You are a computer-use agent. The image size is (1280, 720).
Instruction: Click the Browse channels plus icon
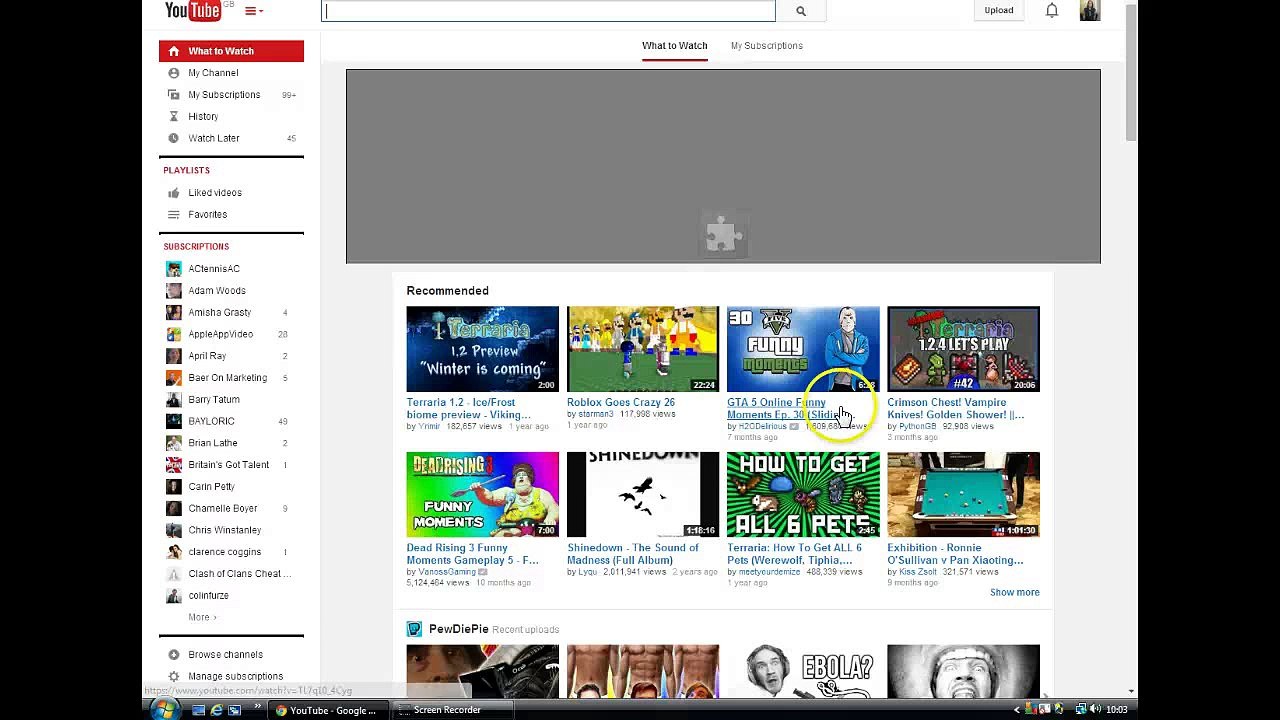pyautogui.click(x=174, y=655)
